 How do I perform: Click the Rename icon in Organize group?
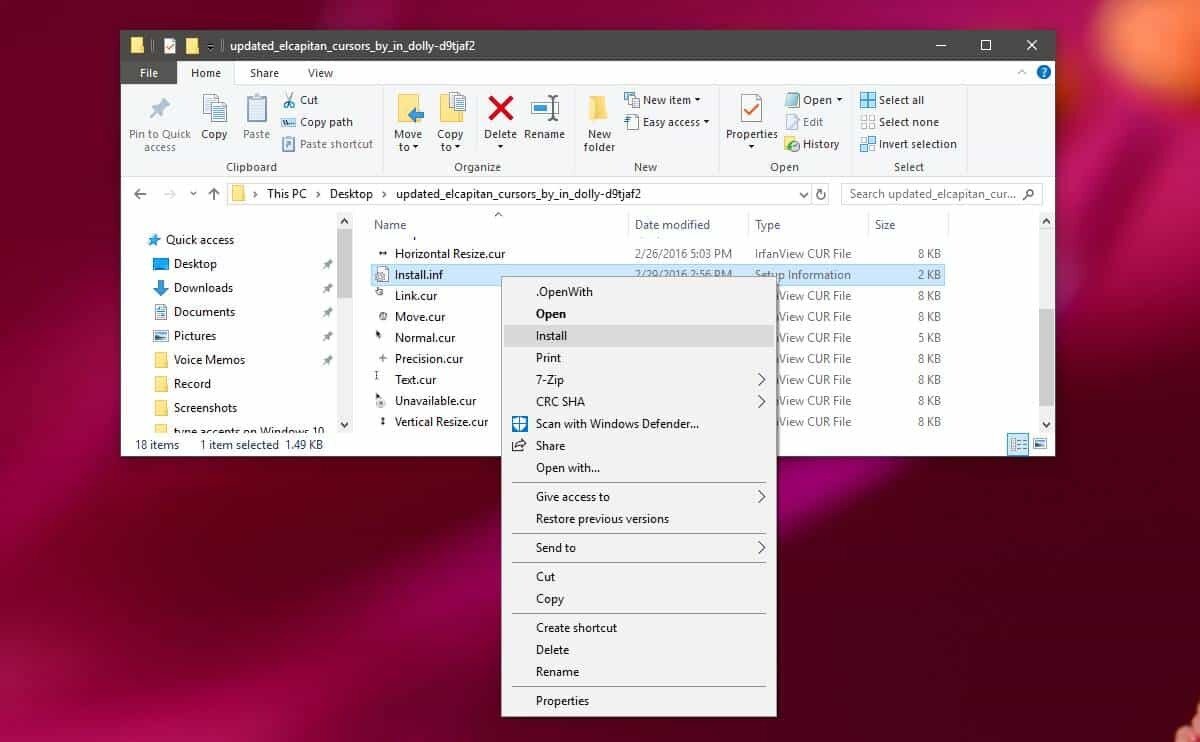544,108
